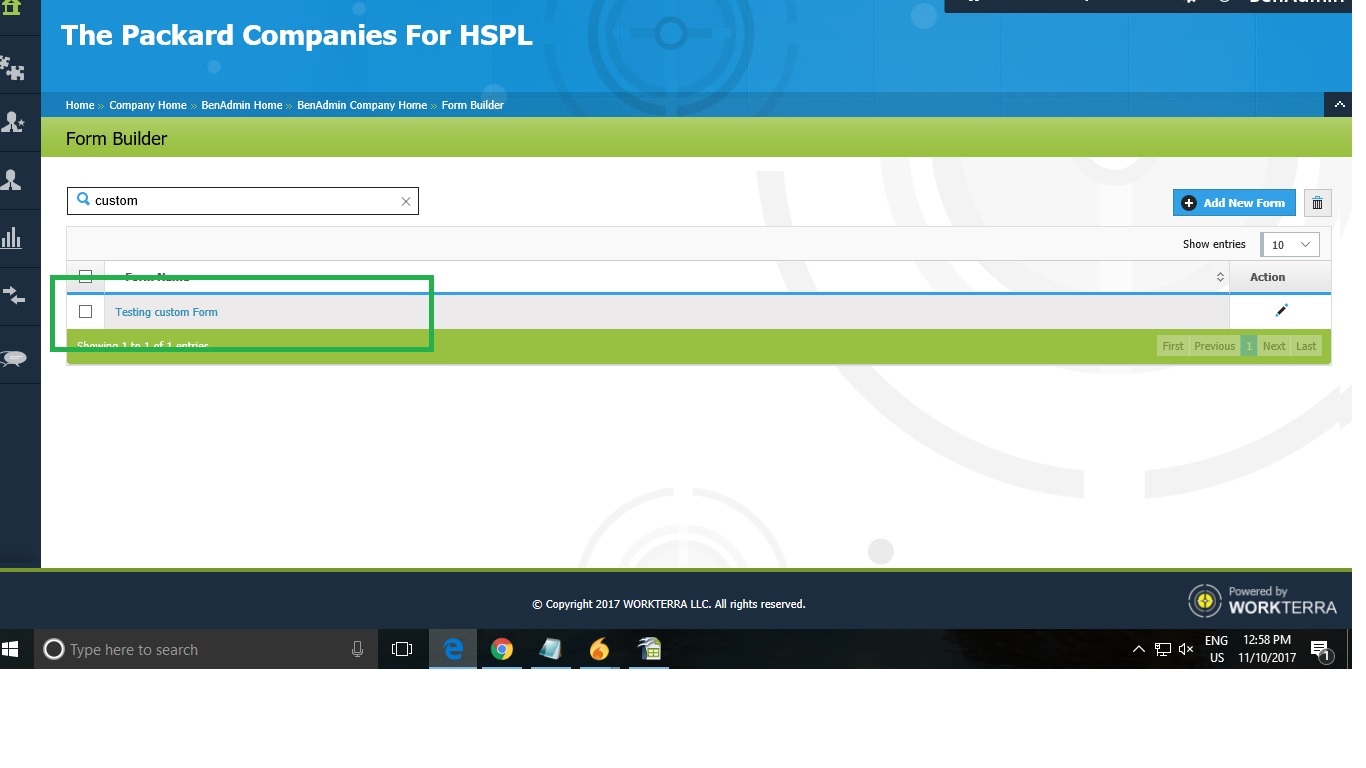Open the Windows Start menu
The height and width of the screenshot is (768, 1366).
pyautogui.click(x=12, y=649)
